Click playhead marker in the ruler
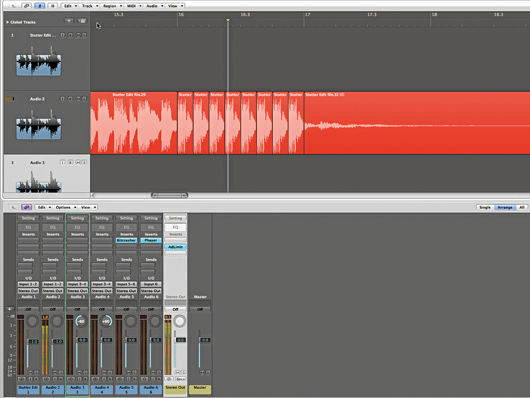 (228, 21)
